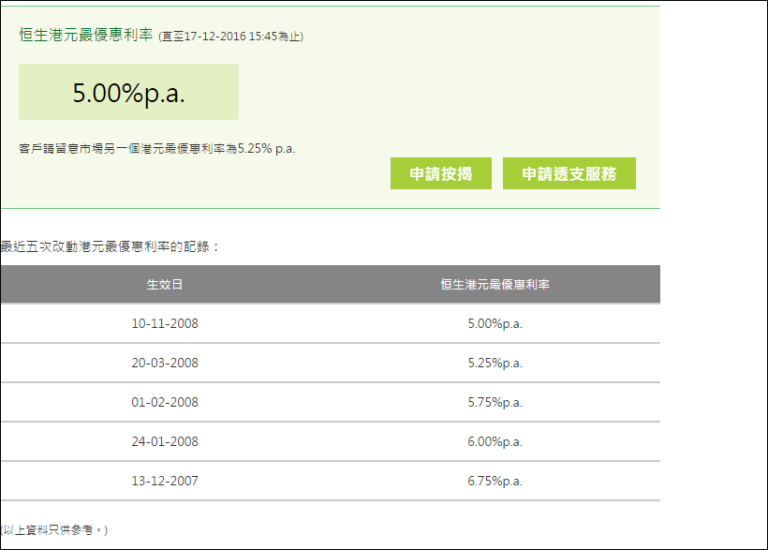Select the 6.75%p.a. table cell
768x550 pixels.
coord(495,481)
